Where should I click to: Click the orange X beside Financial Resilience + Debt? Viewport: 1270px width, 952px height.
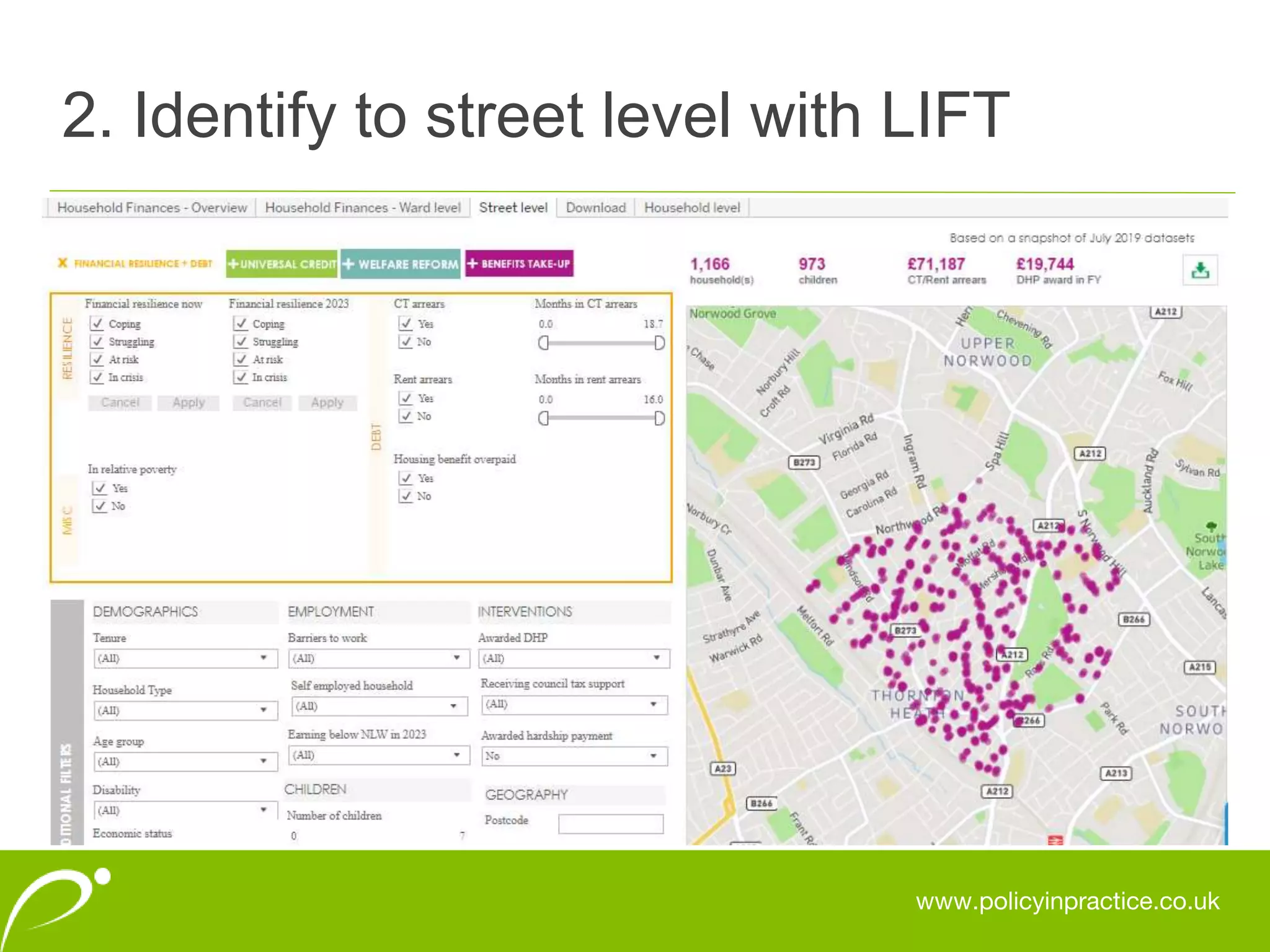point(63,263)
